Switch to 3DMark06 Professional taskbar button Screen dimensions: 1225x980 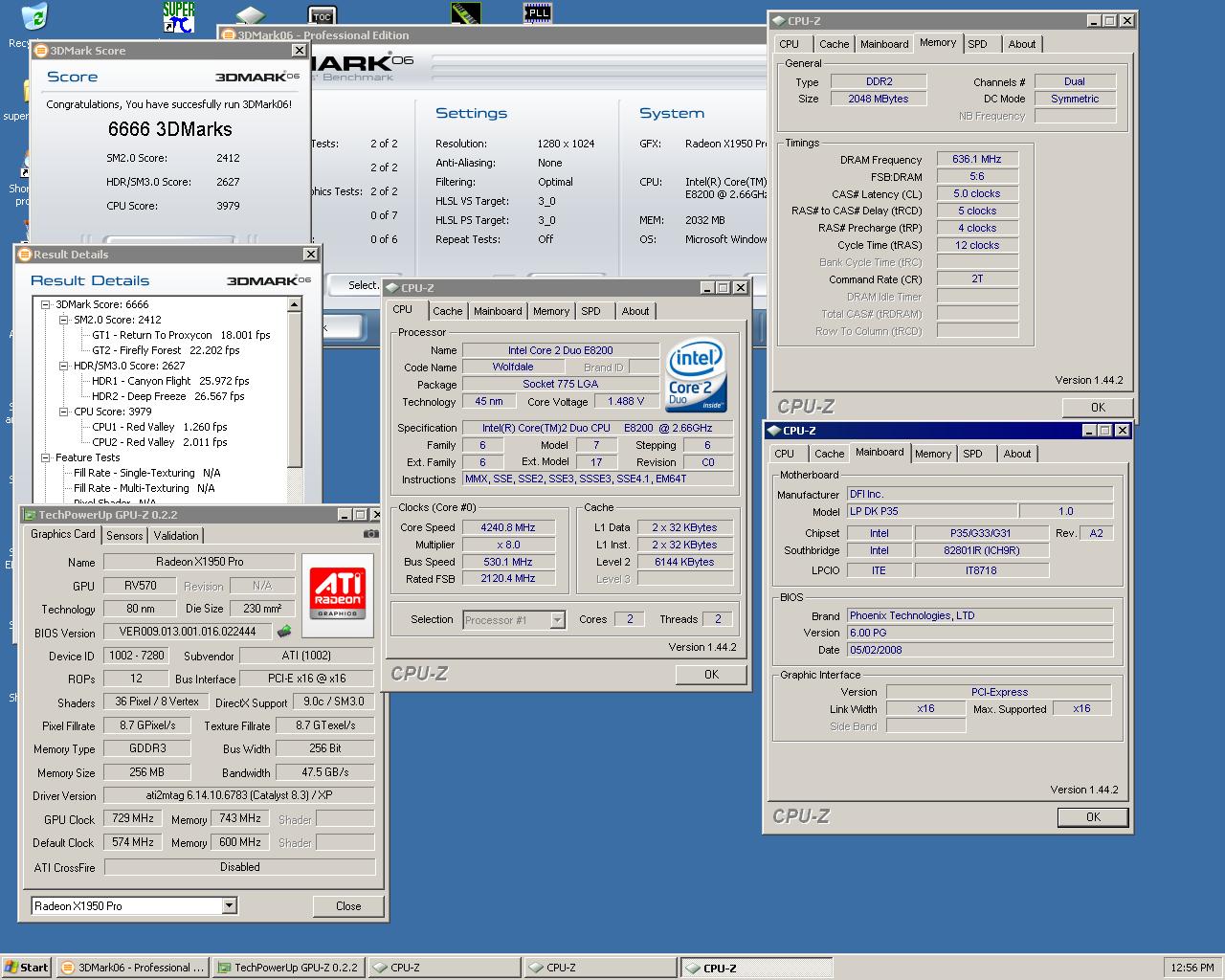tap(133, 968)
